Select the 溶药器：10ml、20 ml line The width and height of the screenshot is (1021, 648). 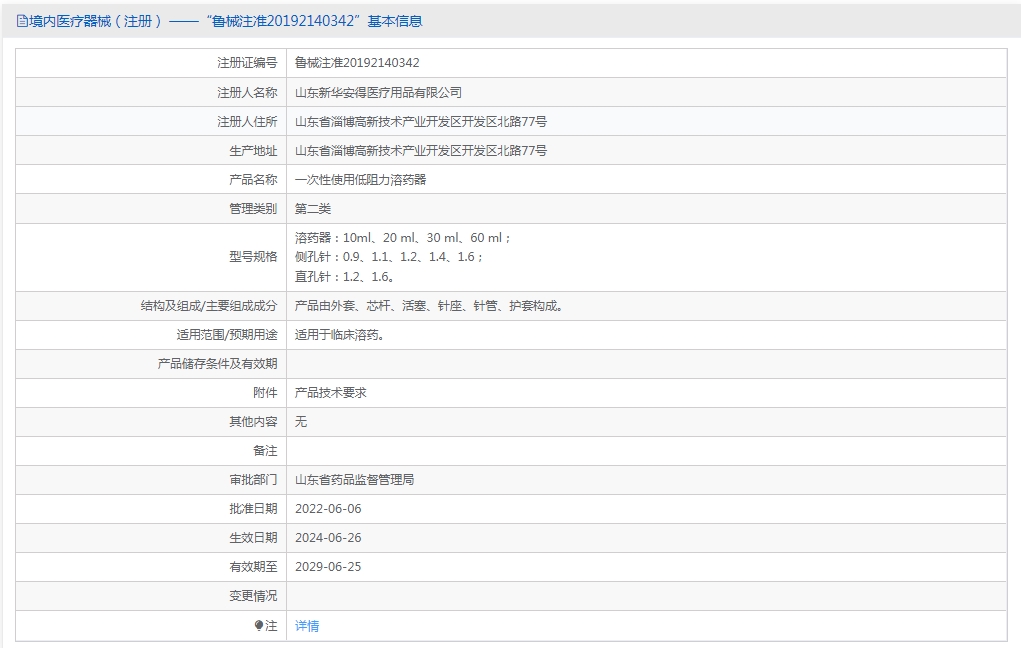(x=402, y=238)
